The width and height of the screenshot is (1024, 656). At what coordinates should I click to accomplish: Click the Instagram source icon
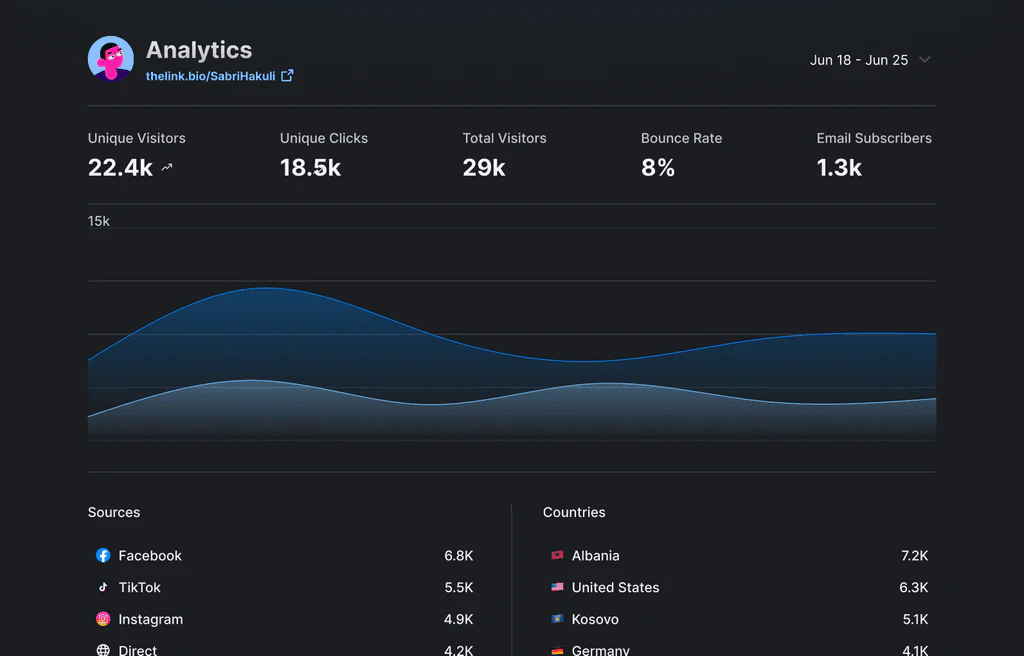[103, 619]
